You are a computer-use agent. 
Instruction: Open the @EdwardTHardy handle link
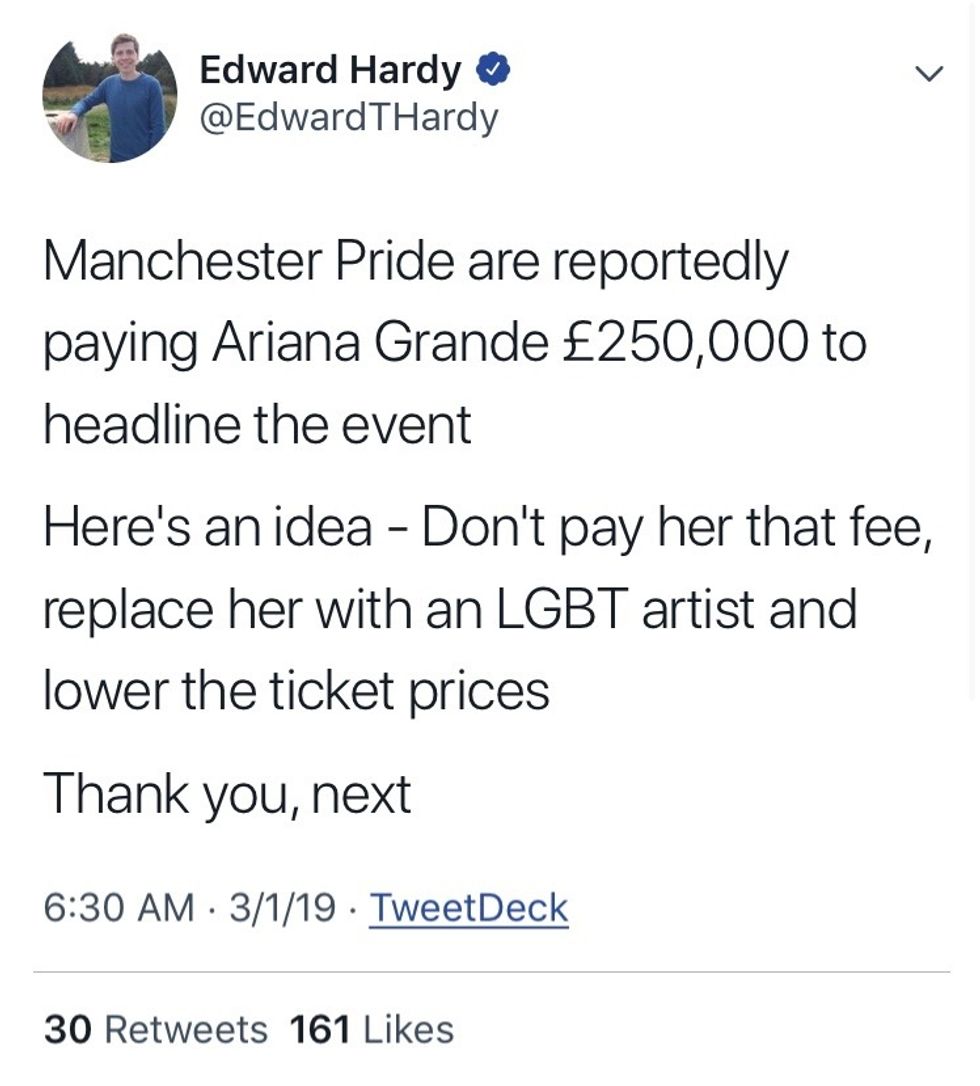348,118
